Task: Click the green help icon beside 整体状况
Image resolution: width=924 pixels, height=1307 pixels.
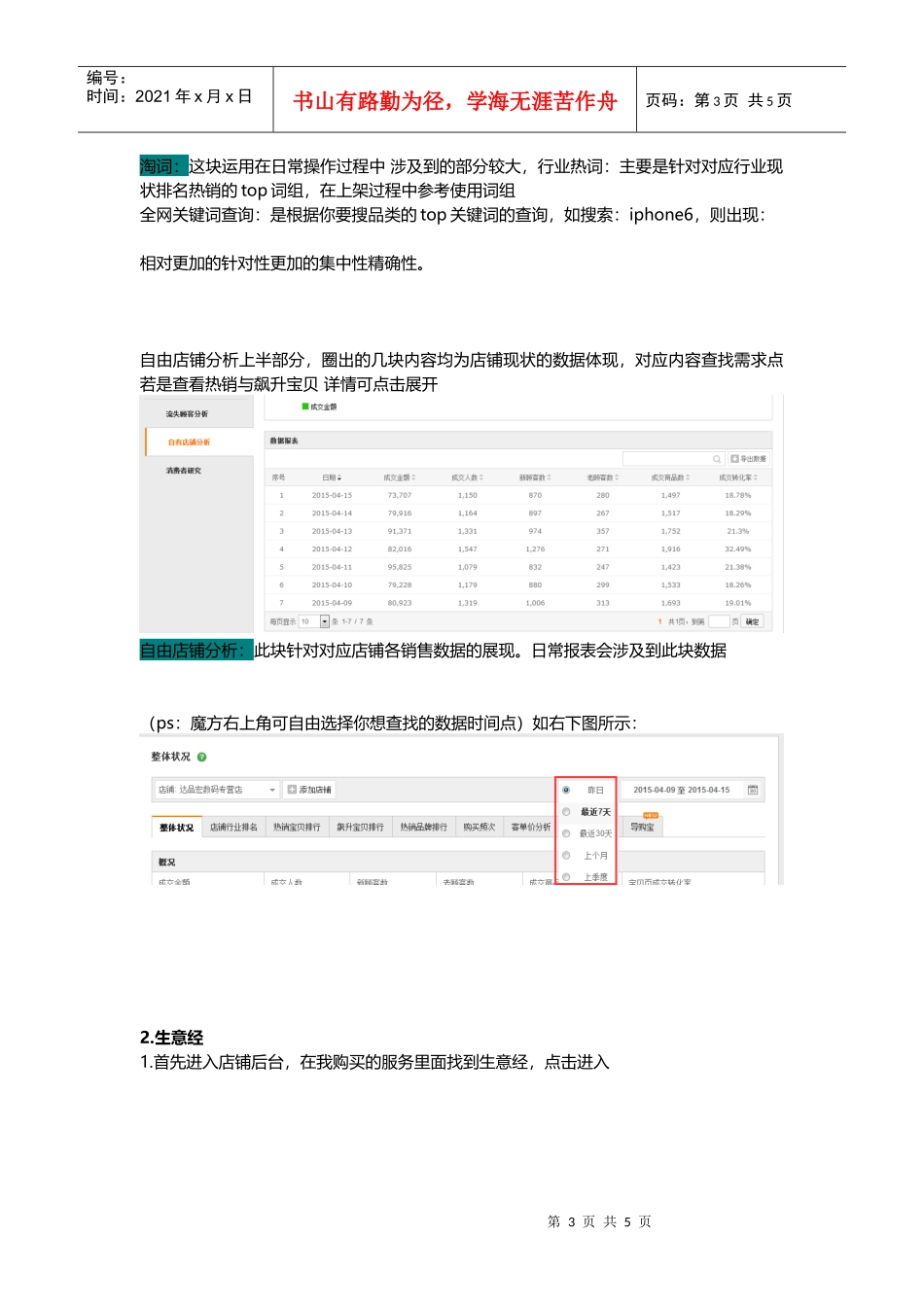Action: pyautogui.click(x=202, y=757)
